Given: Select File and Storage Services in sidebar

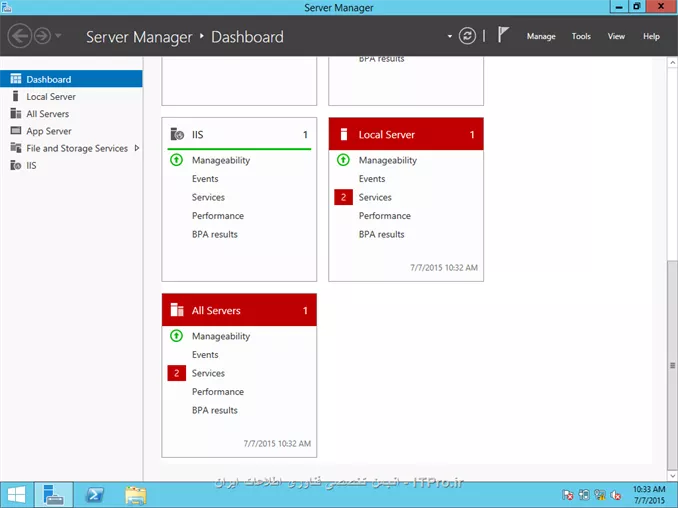Looking at the screenshot, I should [x=71, y=148].
